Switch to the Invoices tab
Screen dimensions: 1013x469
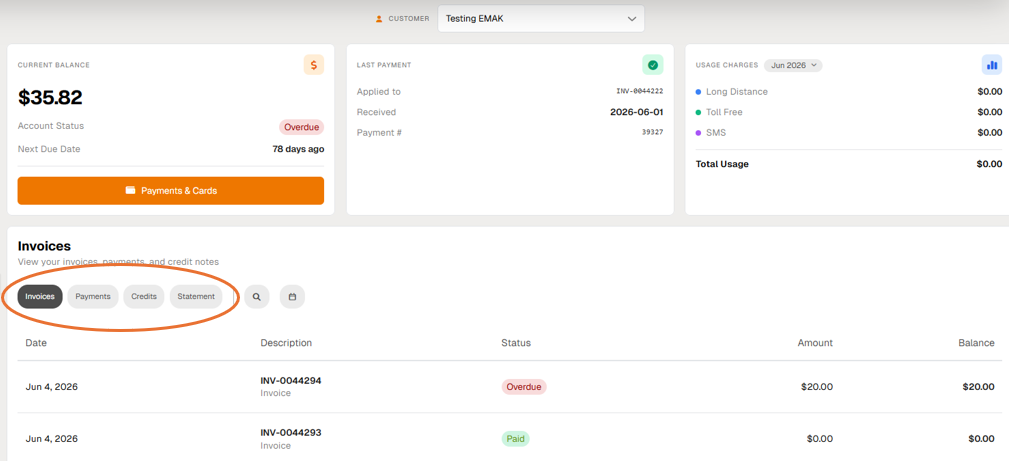[x=40, y=297]
